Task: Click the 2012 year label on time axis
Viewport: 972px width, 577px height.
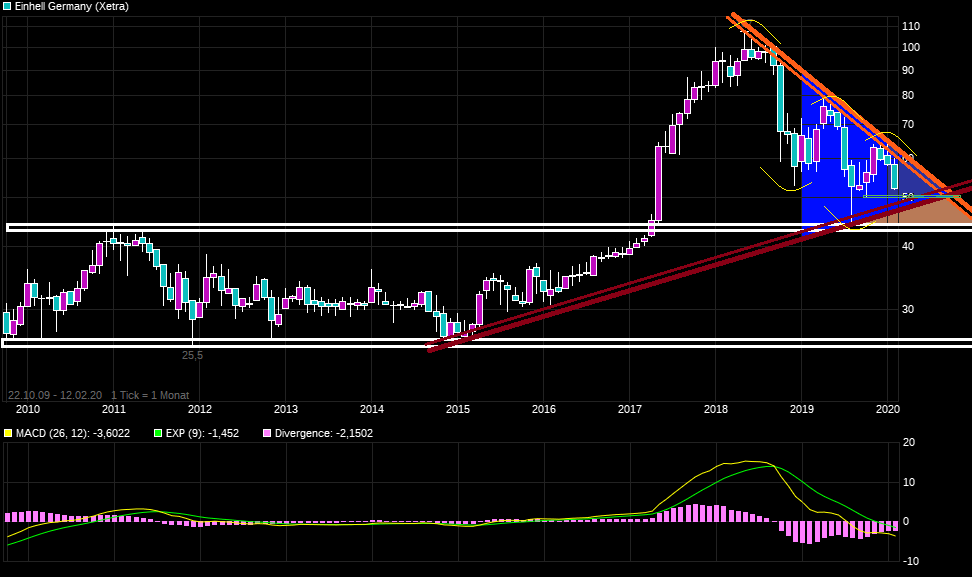Action: pos(199,409)
